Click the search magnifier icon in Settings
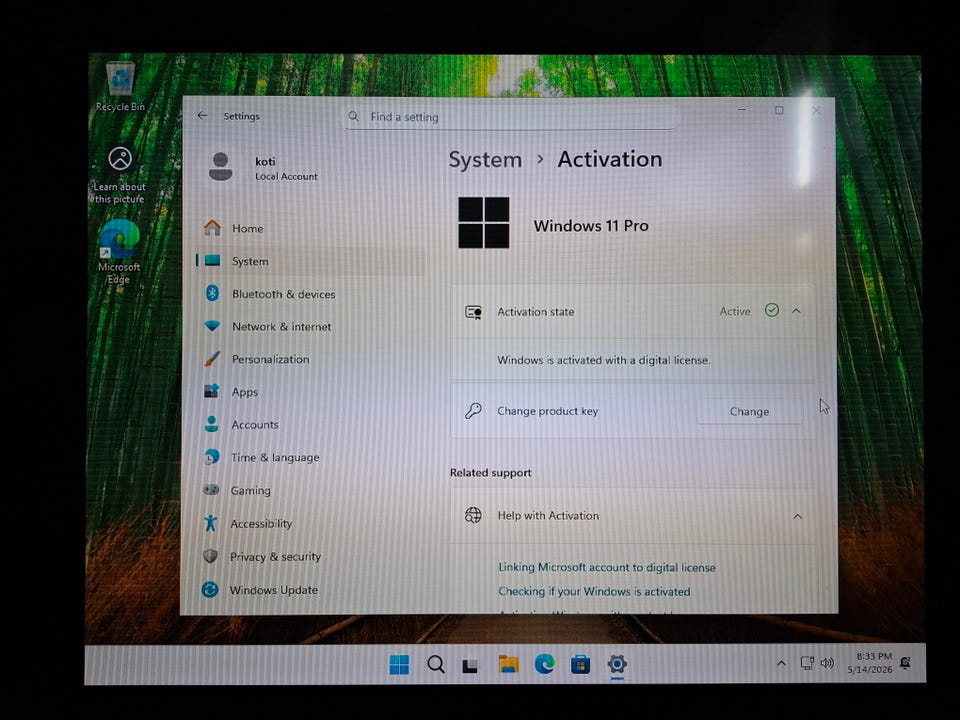960x720 pixels. pos(354,116)
